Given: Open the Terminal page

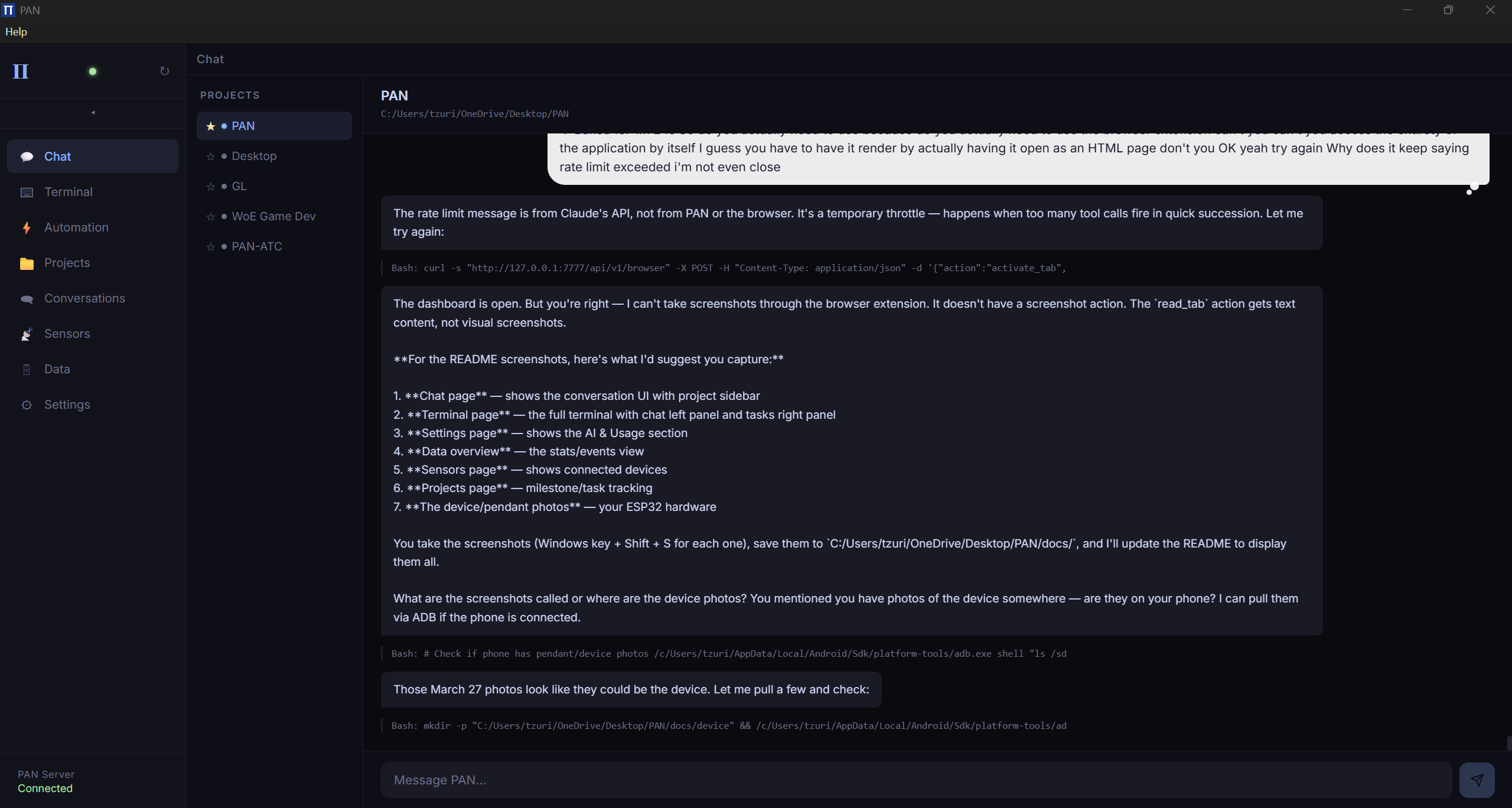Looking at the screenshot, I should pyautogui.click(x=69, y=192).
